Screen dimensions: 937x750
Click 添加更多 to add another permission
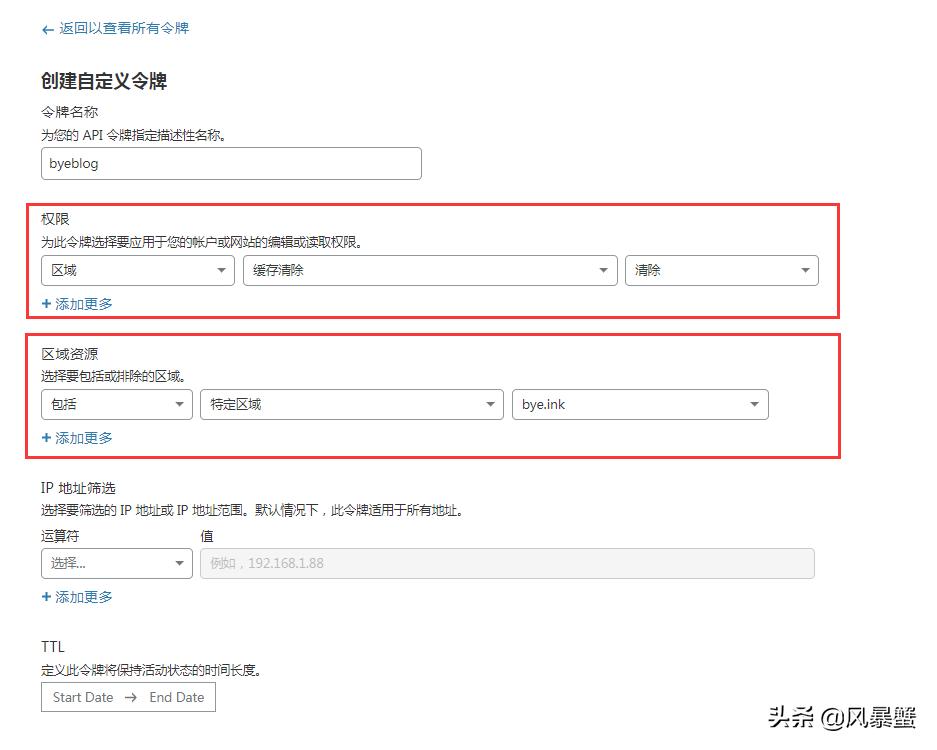82,303
